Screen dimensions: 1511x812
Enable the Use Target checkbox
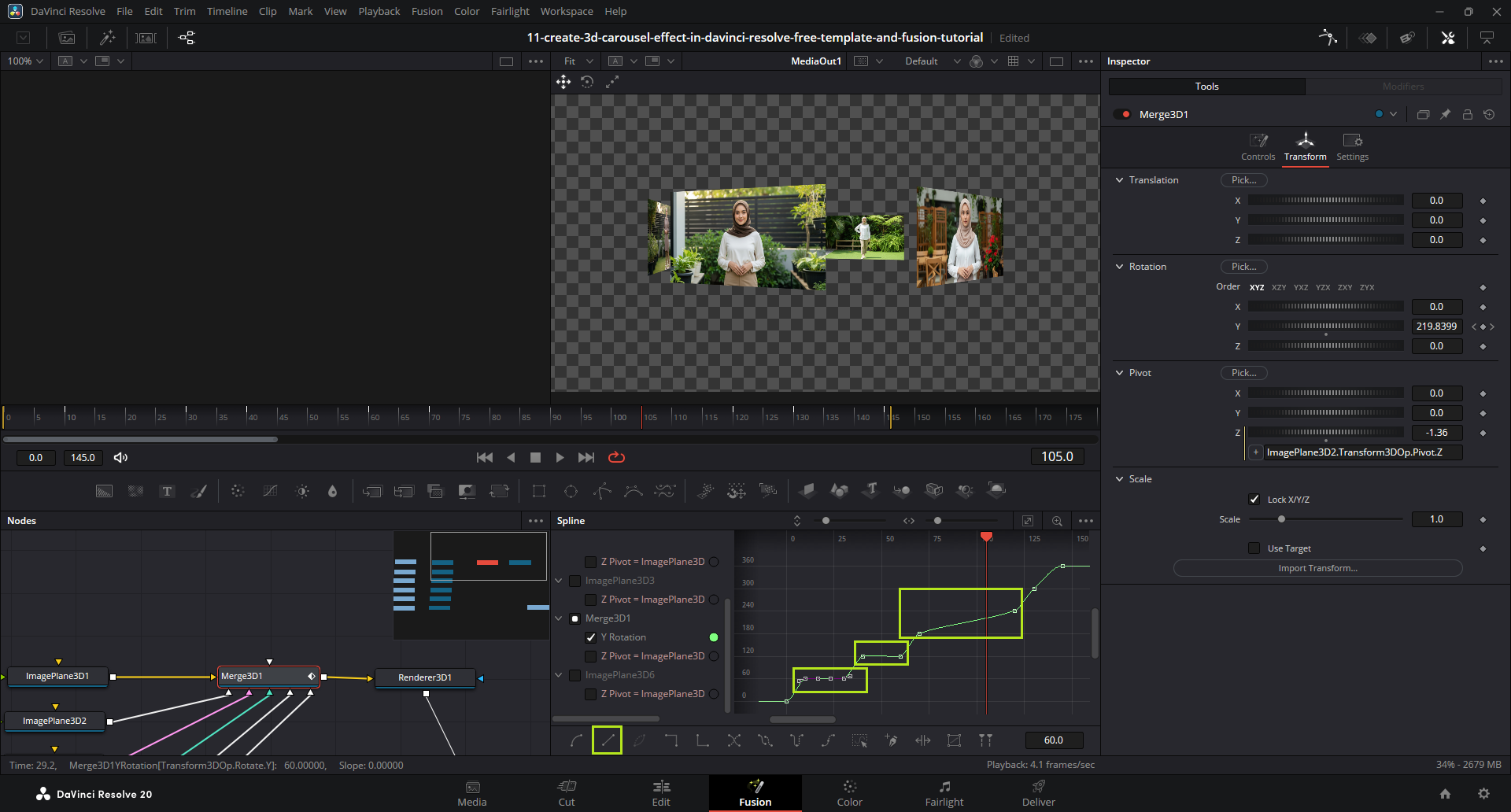[x=1254, y=548]
